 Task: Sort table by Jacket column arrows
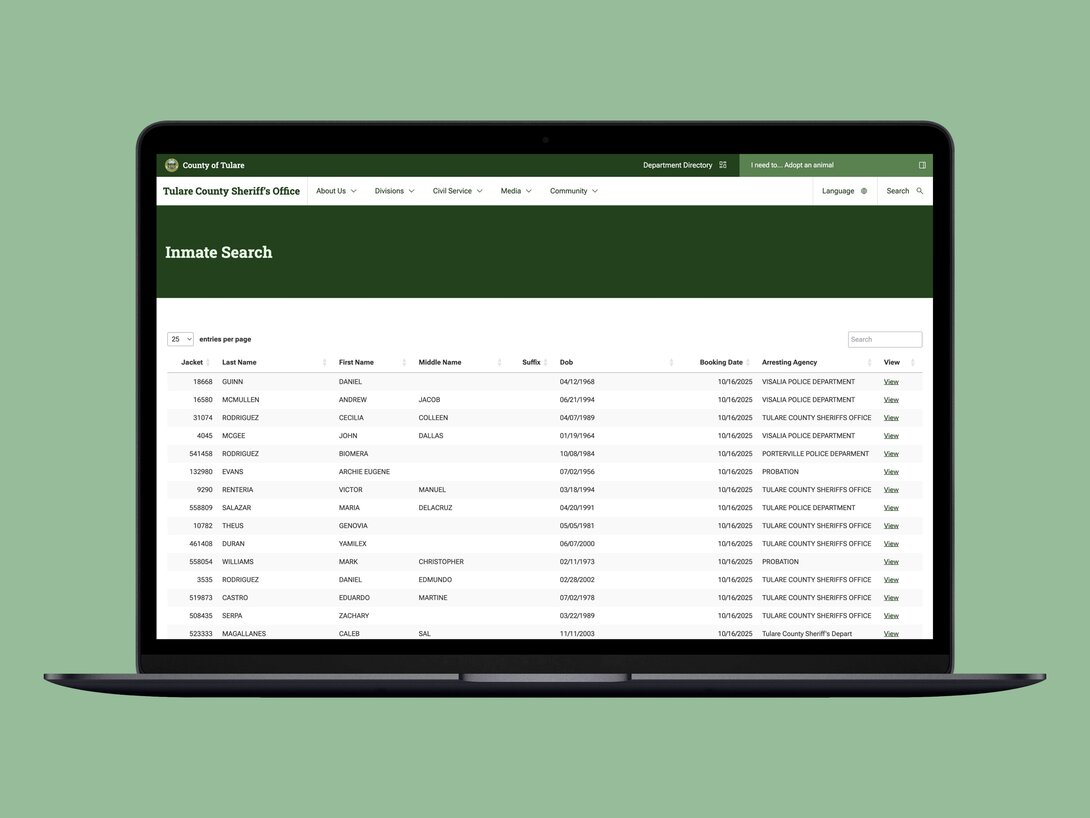(208, 362)
